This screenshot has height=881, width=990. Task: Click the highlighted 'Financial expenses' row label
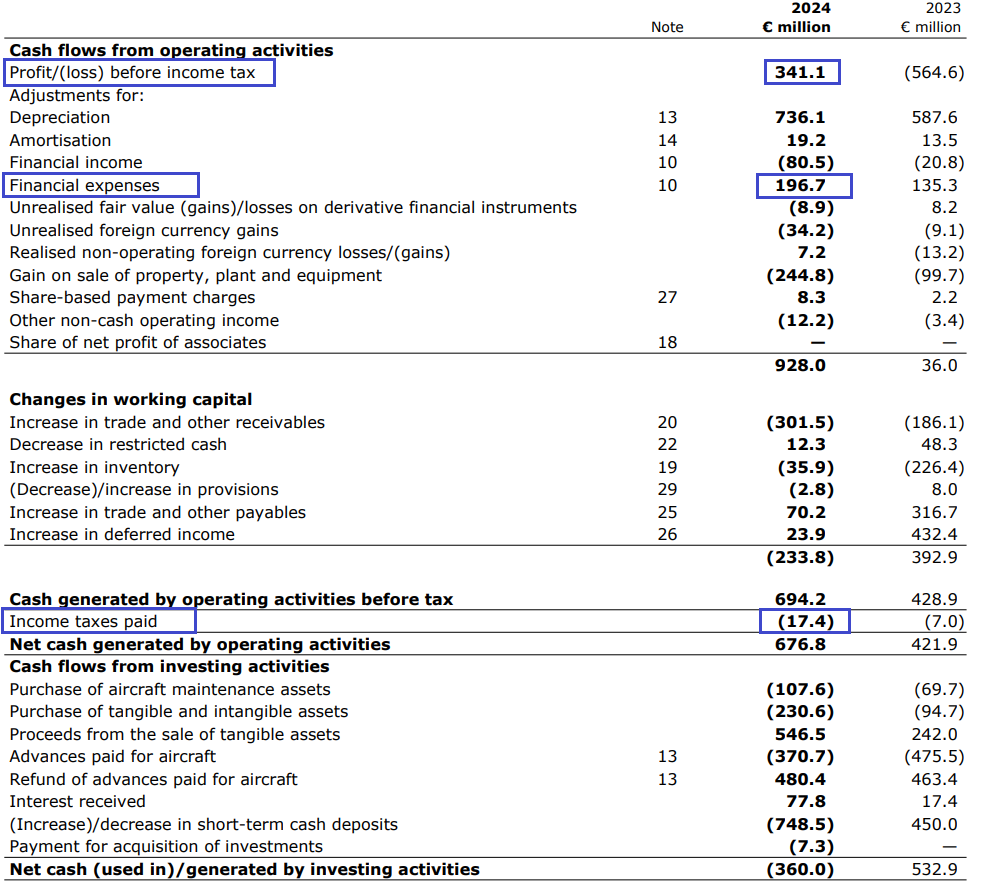pos(85,185)
